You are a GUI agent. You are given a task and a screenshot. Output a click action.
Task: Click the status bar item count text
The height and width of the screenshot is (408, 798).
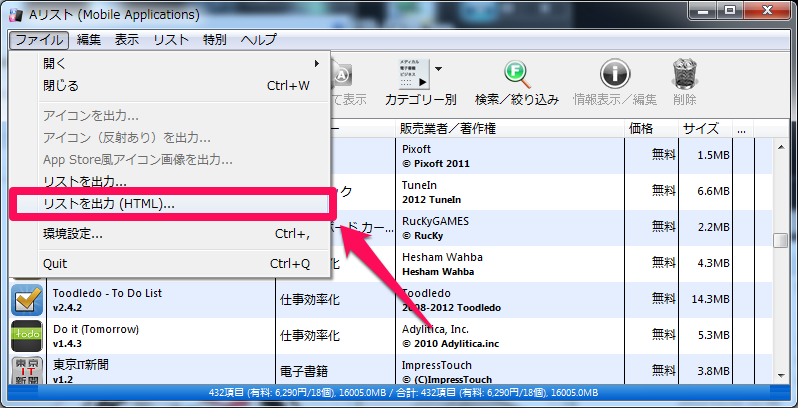pyautogui.click(x=403, y=393)
